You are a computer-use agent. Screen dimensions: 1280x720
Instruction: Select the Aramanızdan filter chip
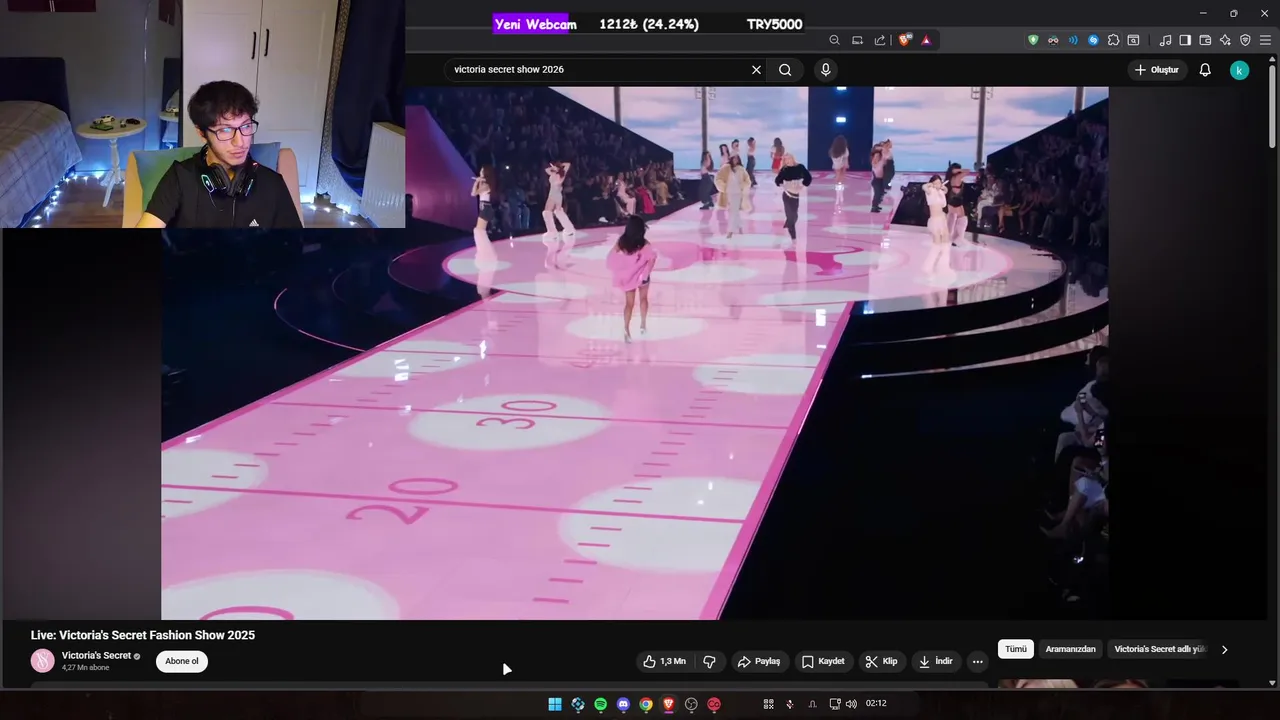(1070, 649)
